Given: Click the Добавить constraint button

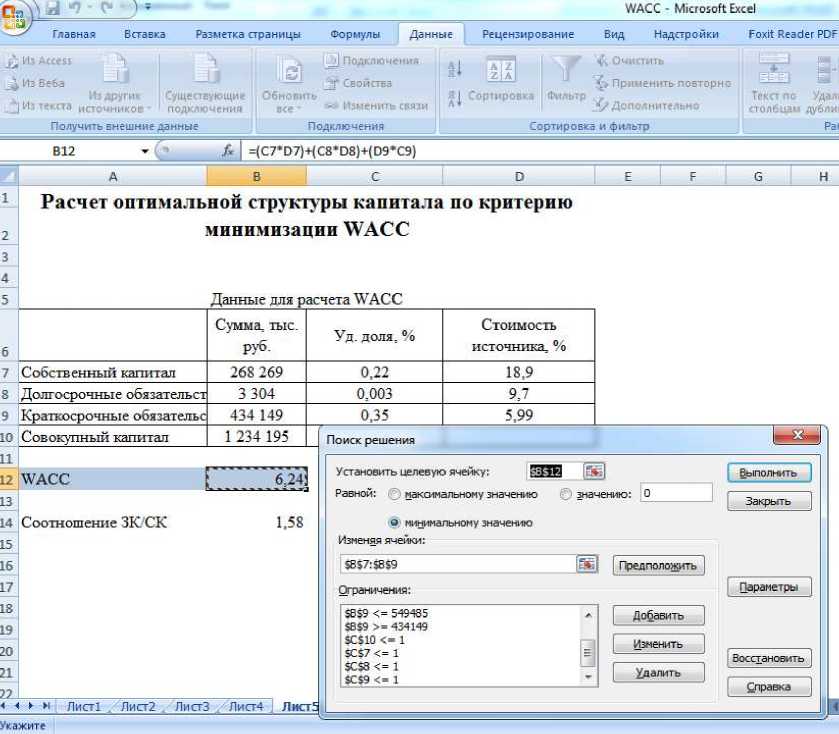Looking at the screenshot, I should click(657, 616).
